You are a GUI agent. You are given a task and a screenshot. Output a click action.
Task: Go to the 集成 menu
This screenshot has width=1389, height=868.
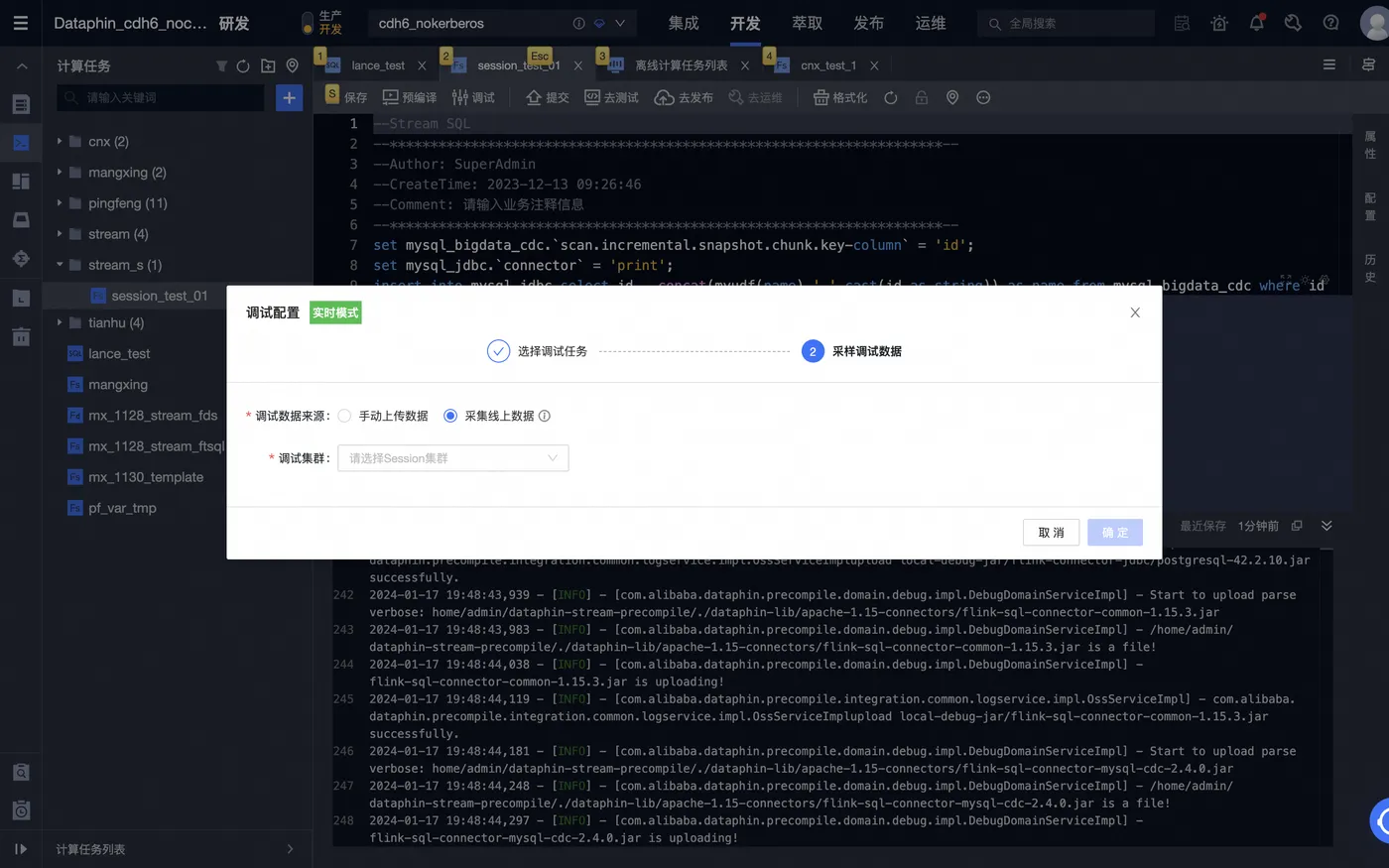pyautogui.click(x=684, y=23)
